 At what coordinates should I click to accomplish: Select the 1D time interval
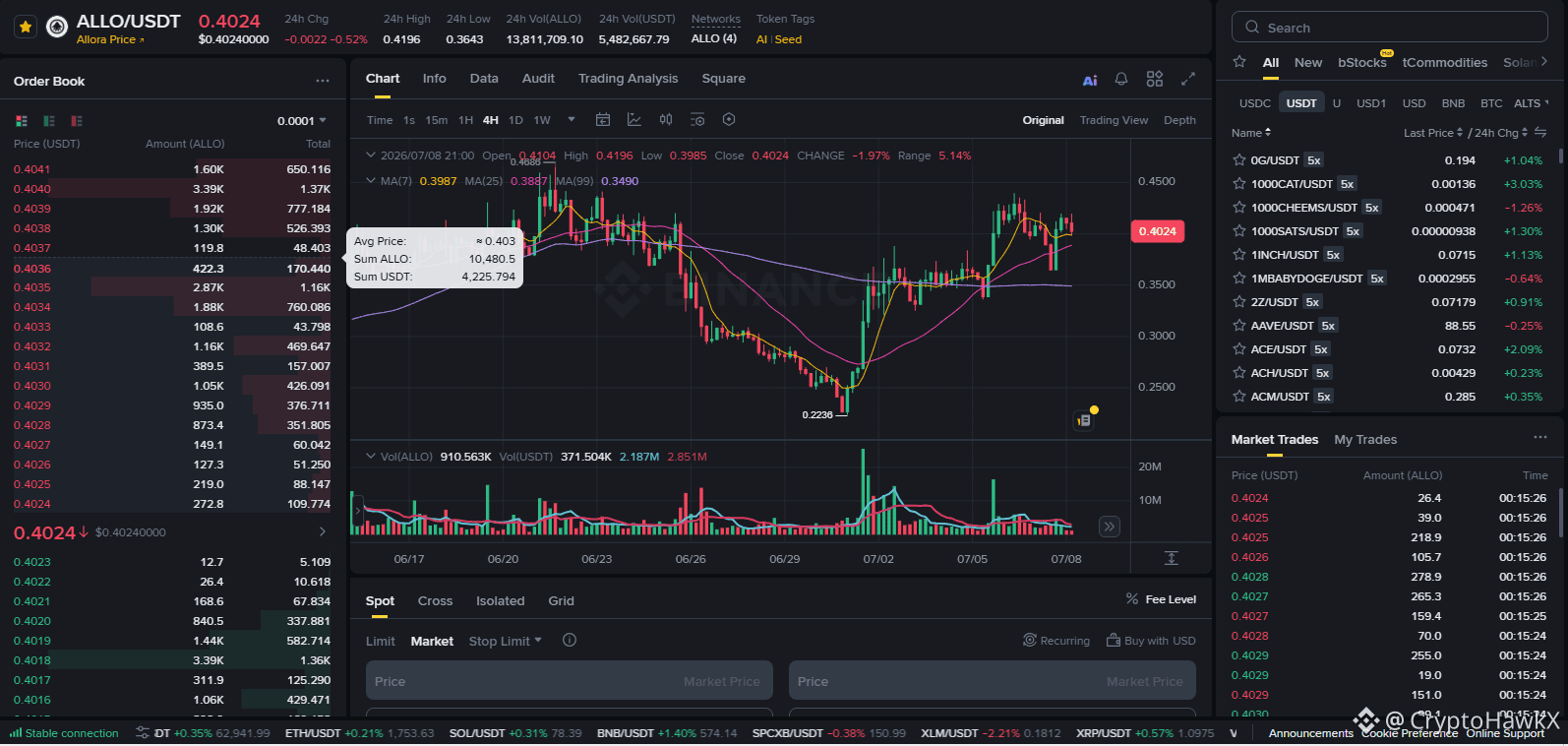pyautogui.click(x=515, y=120)
